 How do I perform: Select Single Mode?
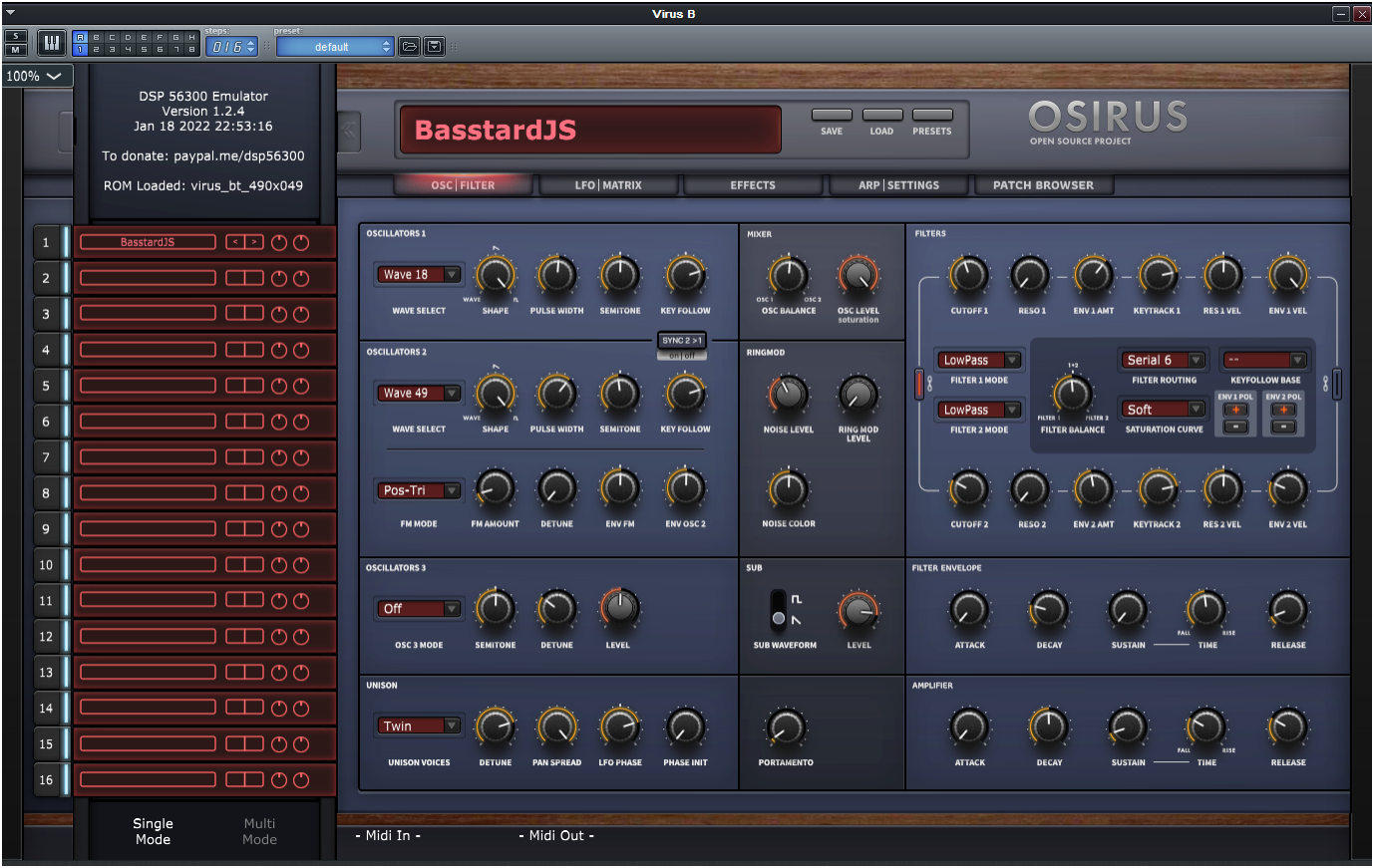click(153, 831)
